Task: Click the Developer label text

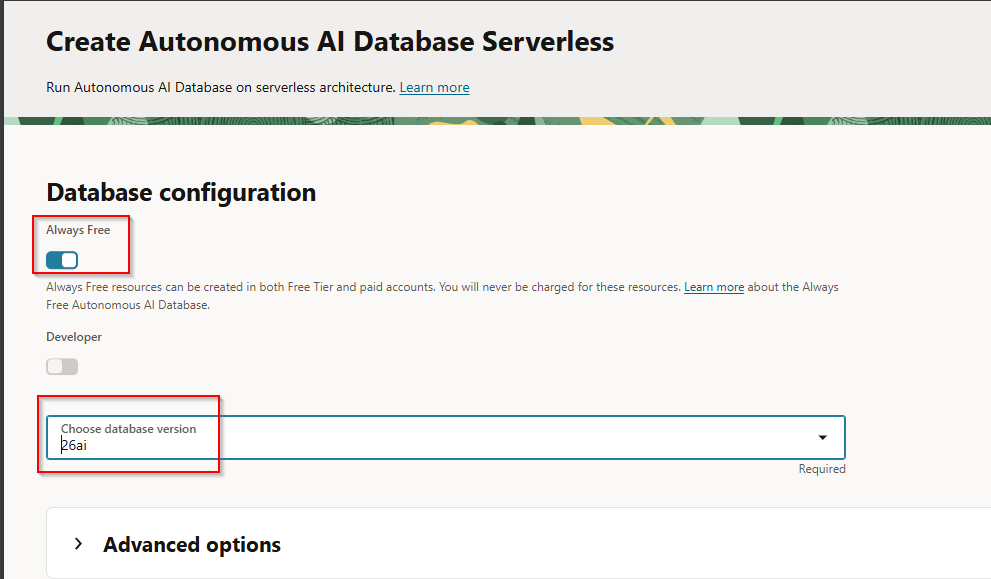Action: tap(74, 337)
